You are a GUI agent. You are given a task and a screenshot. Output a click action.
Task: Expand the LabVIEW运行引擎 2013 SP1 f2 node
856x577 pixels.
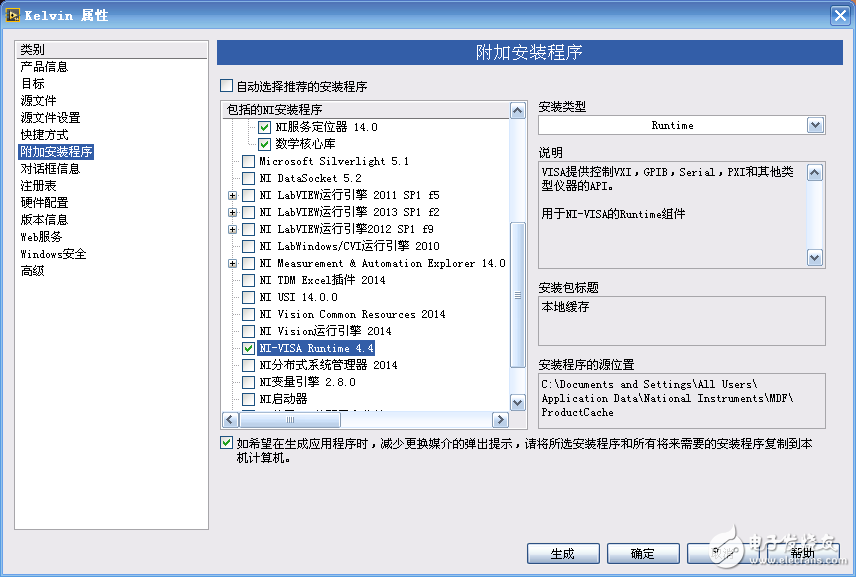pyautogui.click(x=233, y=212)
